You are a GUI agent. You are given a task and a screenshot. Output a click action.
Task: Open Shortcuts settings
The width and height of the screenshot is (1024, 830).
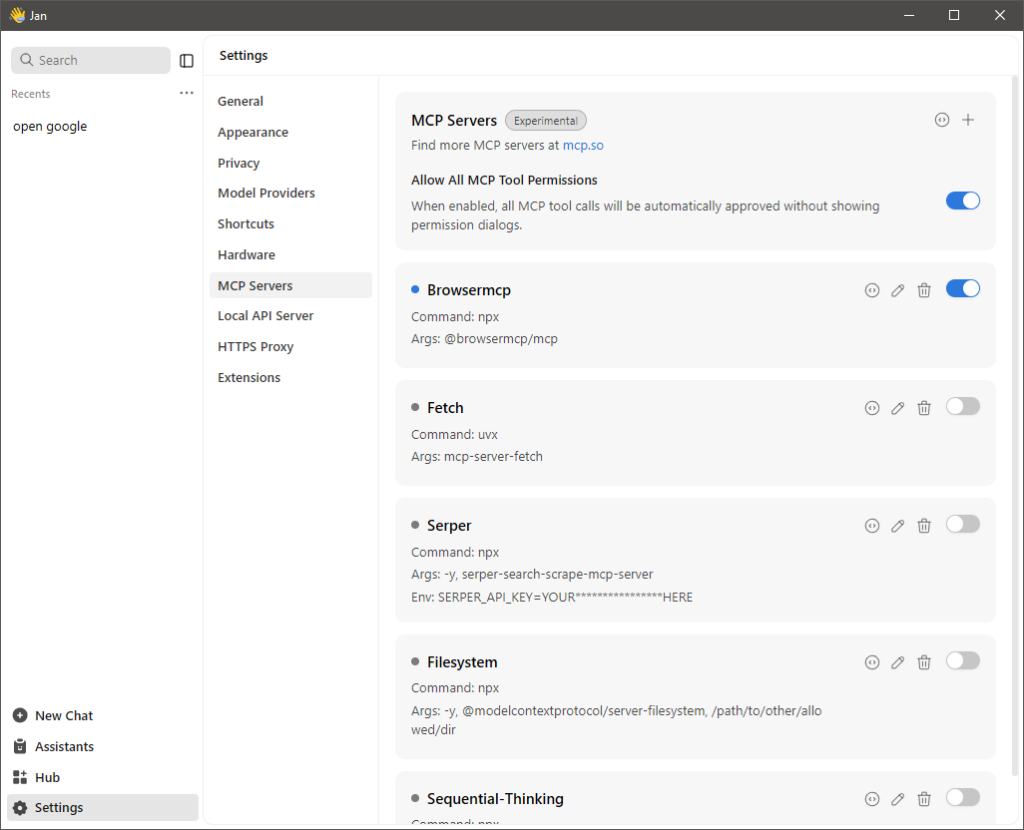click(291, 223)
